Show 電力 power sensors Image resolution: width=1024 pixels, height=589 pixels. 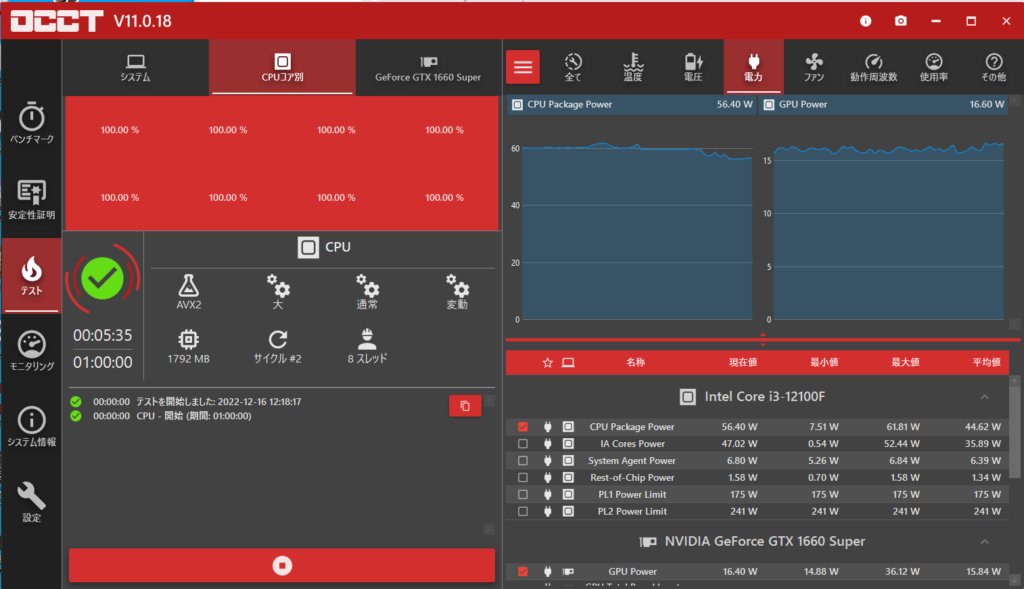754,67
